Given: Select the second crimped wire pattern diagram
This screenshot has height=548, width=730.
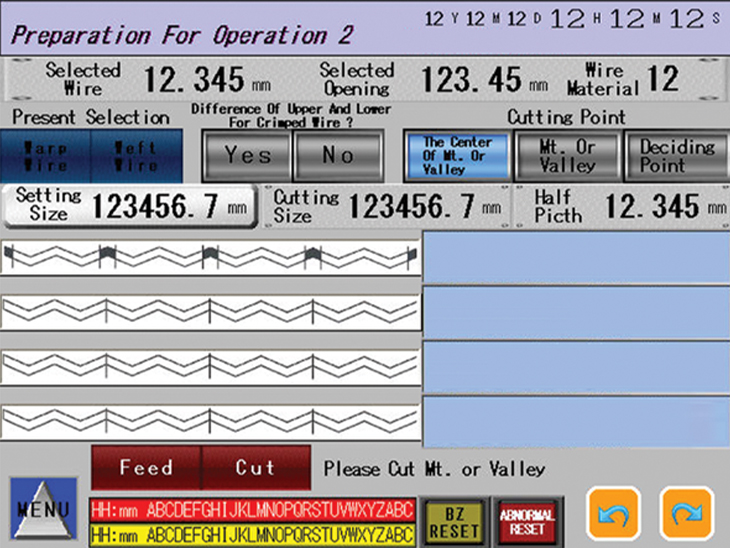Looking at the screenshot, I should tap(211, 313).
